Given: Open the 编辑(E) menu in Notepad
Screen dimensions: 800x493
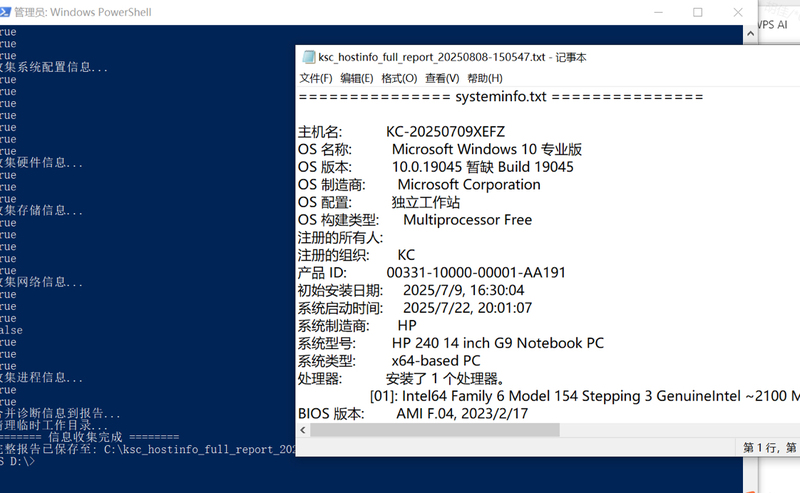Looking at the screenshot, I should pos(357,78).
